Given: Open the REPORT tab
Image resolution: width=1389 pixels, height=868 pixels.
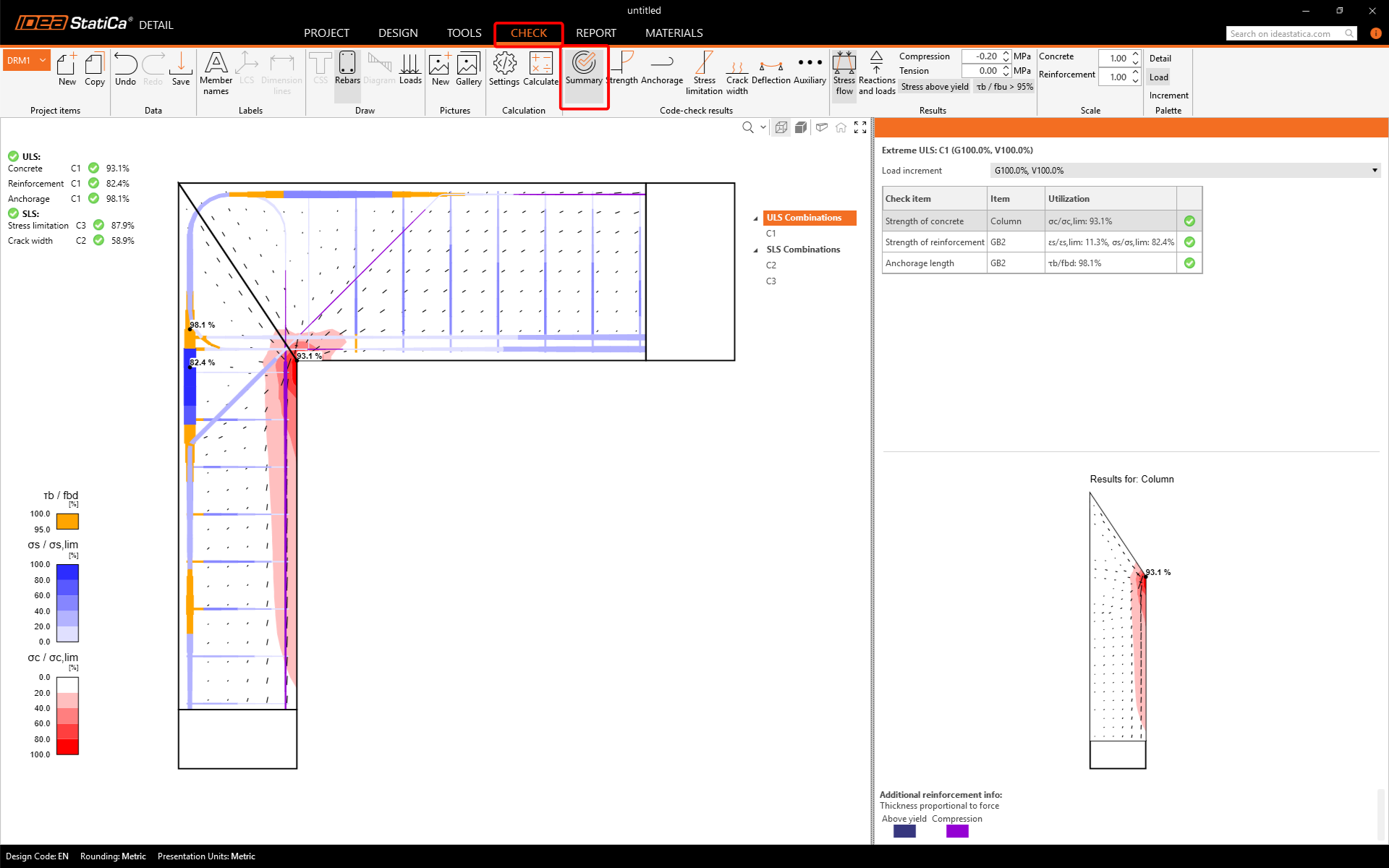Looking at the screenshot, I should [595, 33].
